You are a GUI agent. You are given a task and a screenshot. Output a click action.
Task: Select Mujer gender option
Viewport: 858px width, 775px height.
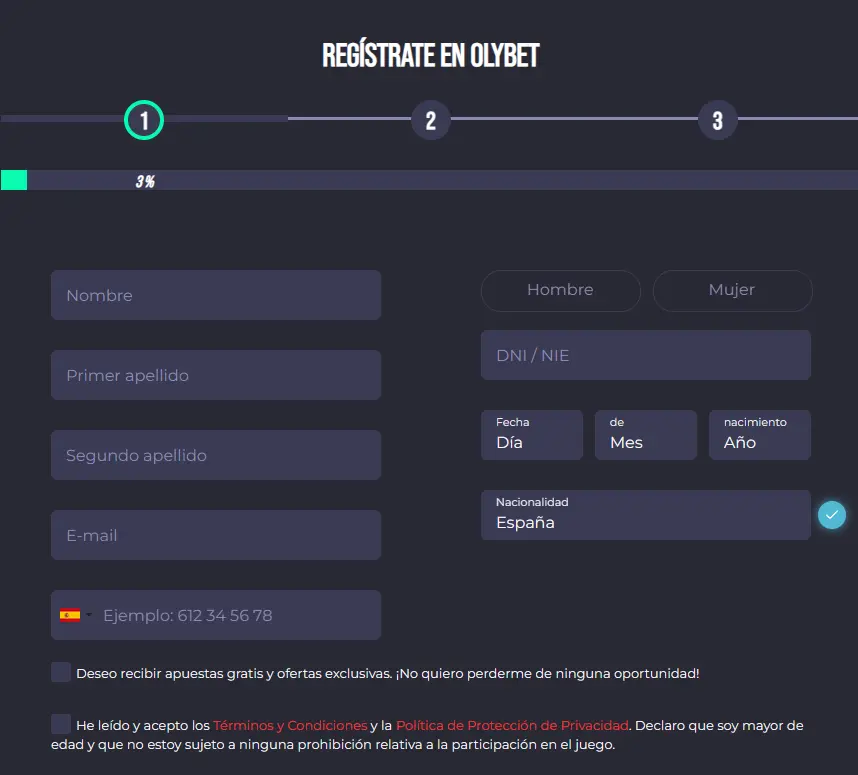click(x=732, y=291)
